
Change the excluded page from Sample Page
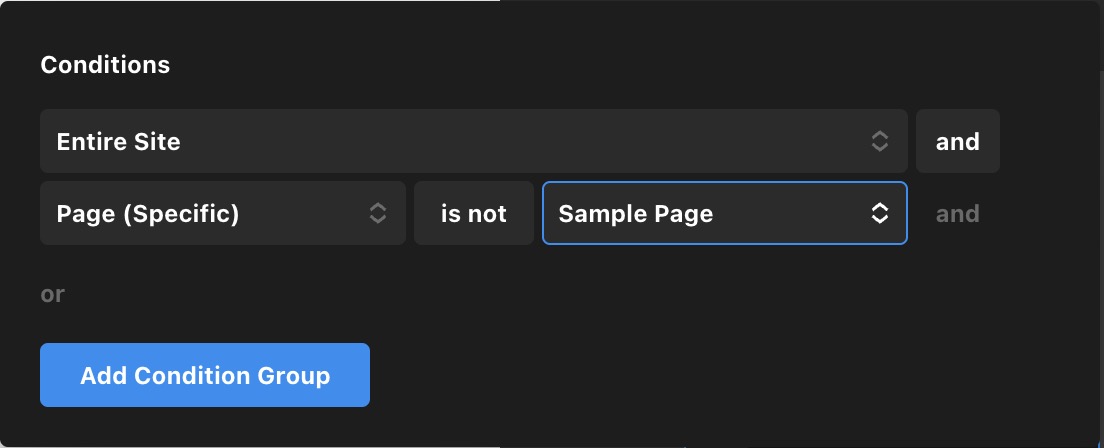point(724,213)
